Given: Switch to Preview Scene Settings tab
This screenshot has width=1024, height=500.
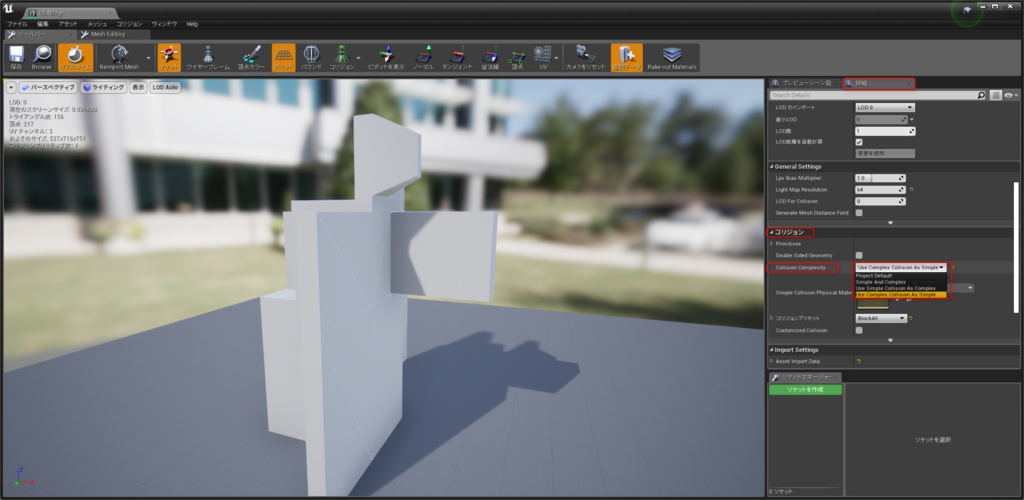Looking at the screenshot, I should coord(805,83).
